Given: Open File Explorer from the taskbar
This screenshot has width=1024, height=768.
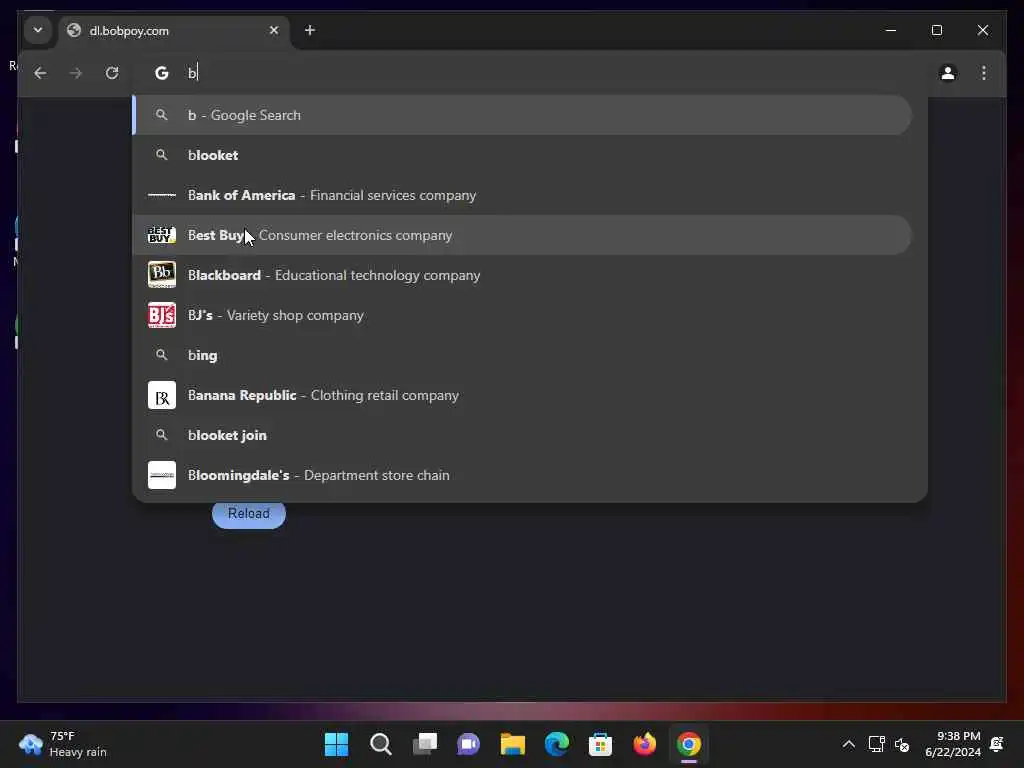Looking at the screenshot, I should pos(513,744).
